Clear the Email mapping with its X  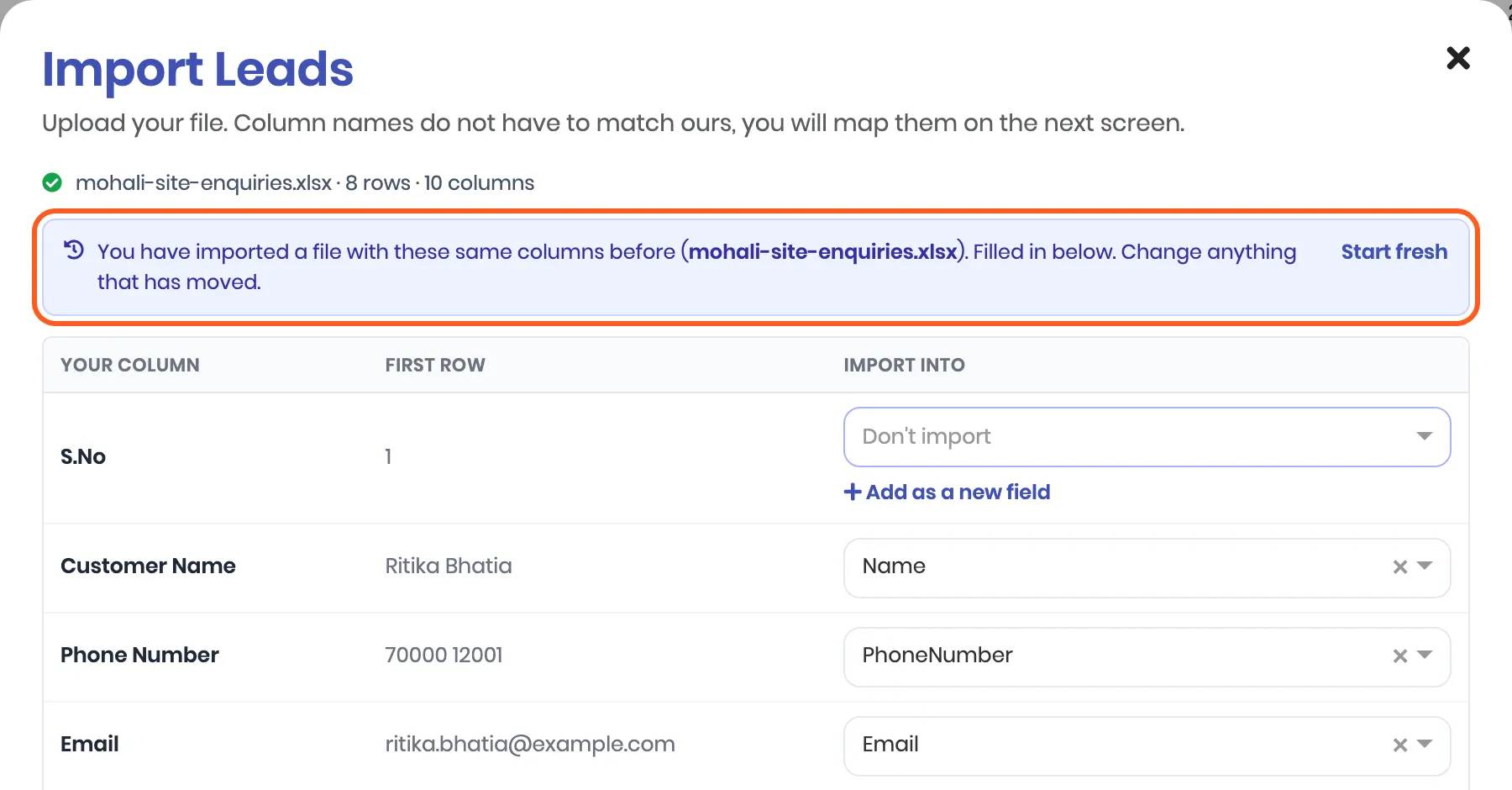(x=1399, y=745)
